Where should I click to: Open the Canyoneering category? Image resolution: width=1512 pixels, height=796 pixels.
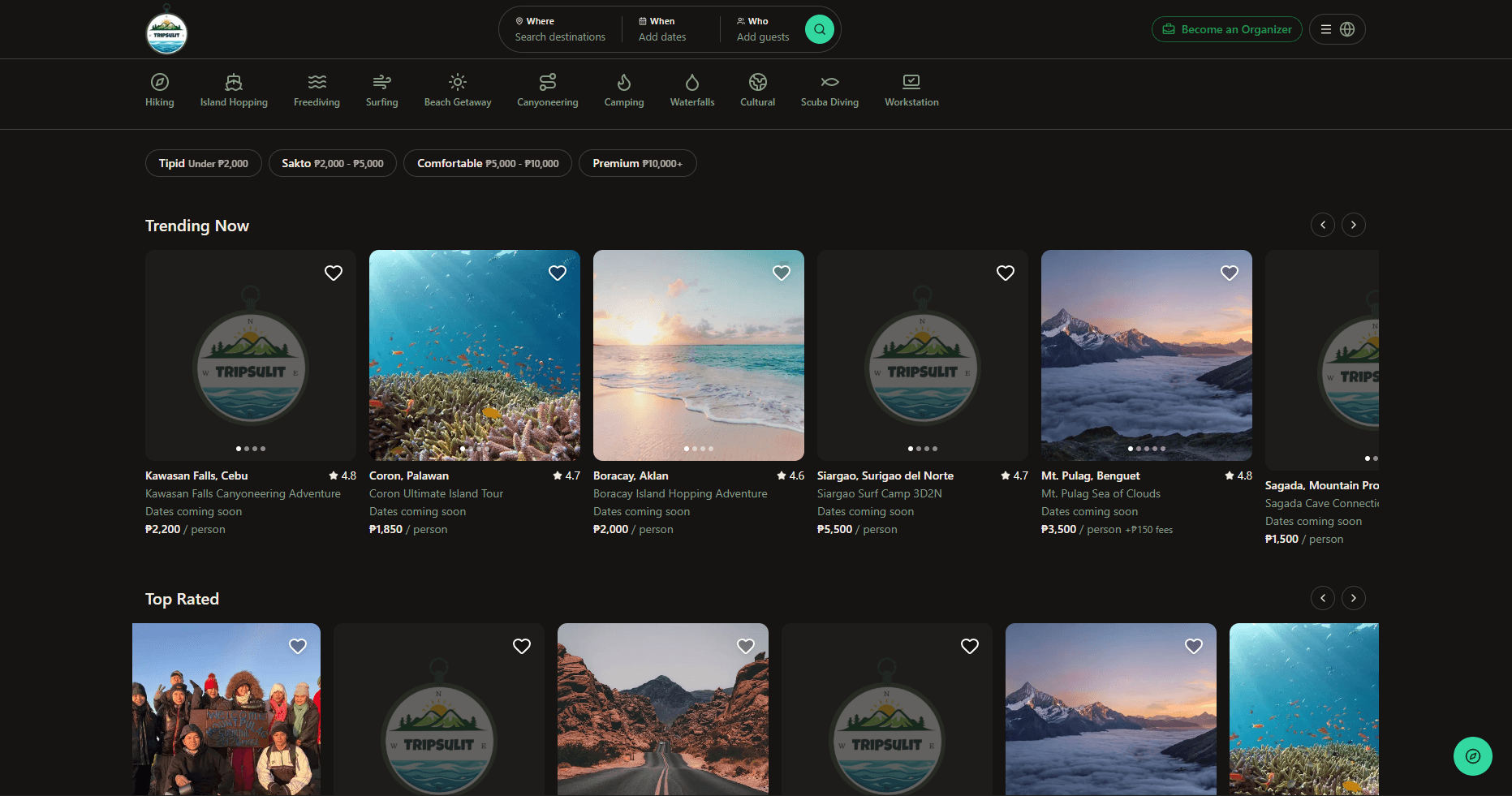click(548, 90)
